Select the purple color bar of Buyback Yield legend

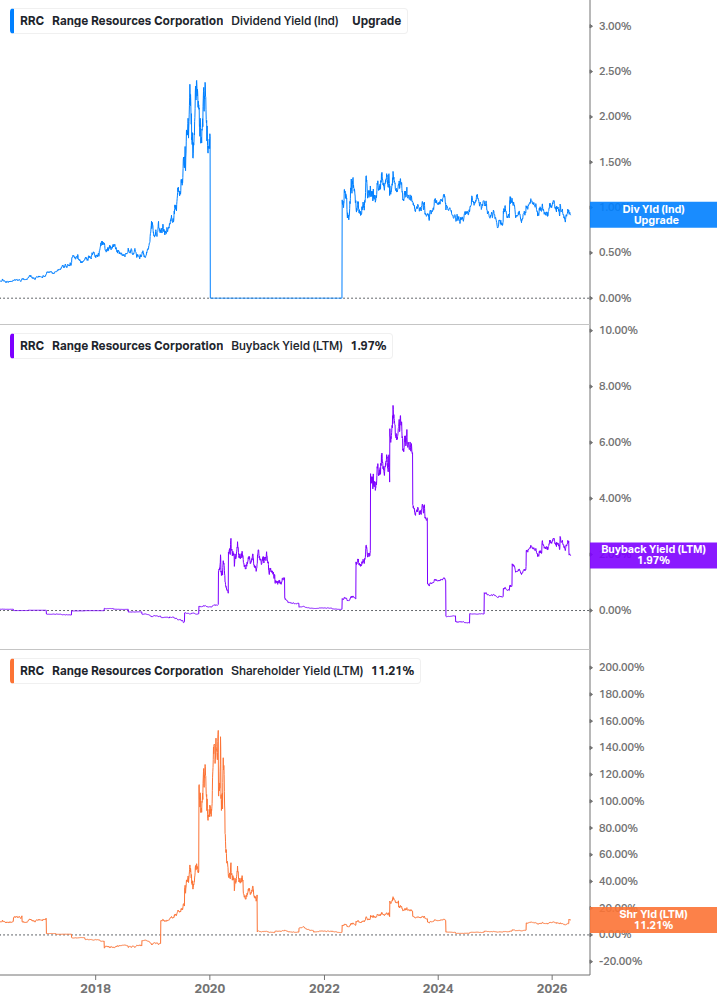pyautogui.click(x=12, y=346)
